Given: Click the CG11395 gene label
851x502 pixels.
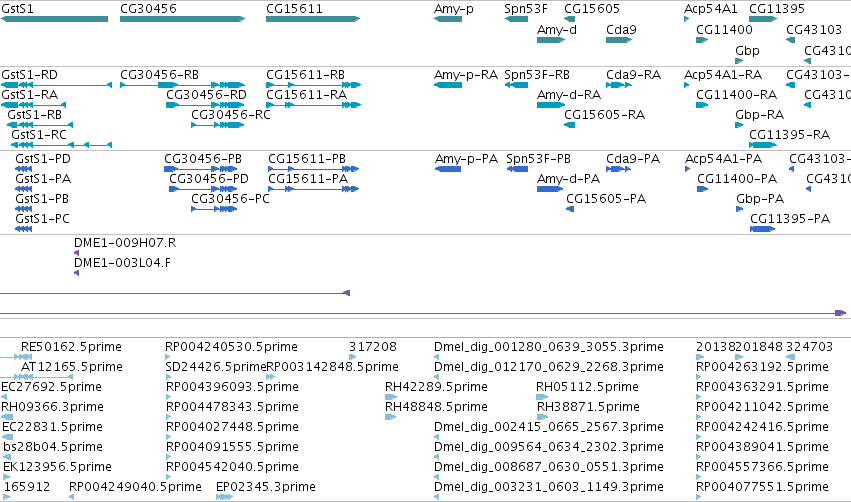Looking at the screenshot, I should [x=777, y=9].
